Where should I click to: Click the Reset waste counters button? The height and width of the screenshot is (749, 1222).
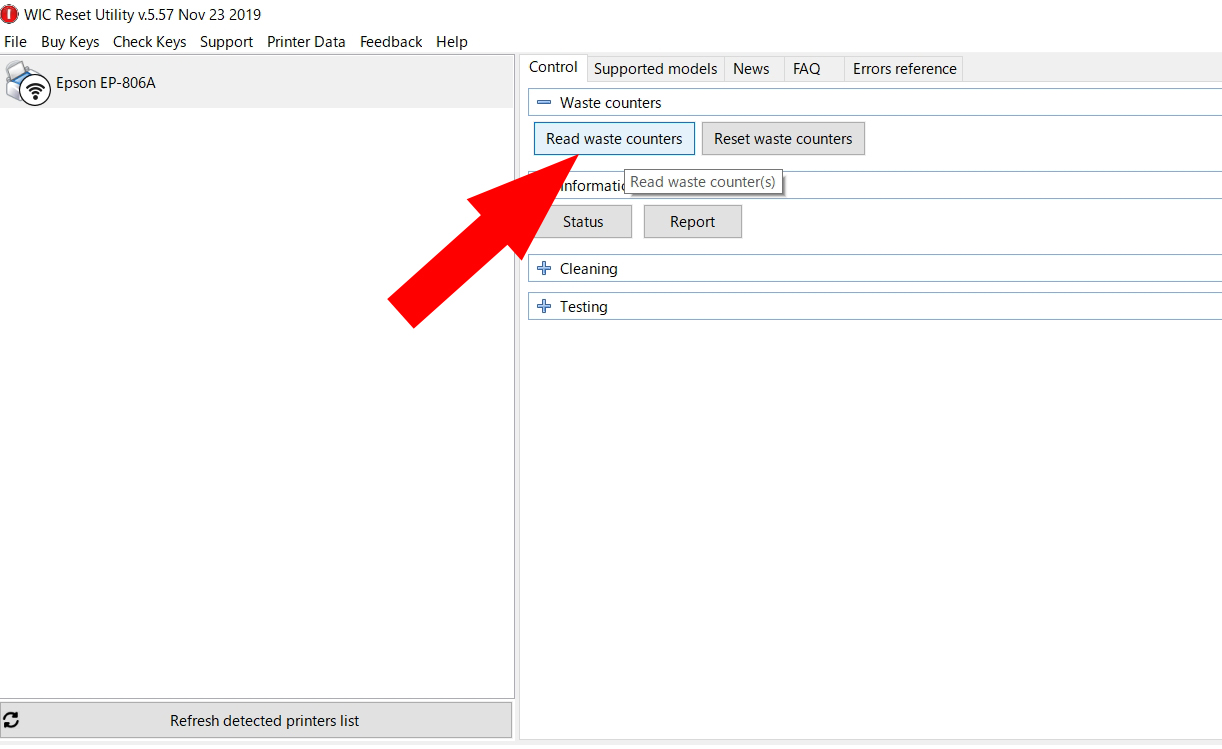tap(783, 139)
